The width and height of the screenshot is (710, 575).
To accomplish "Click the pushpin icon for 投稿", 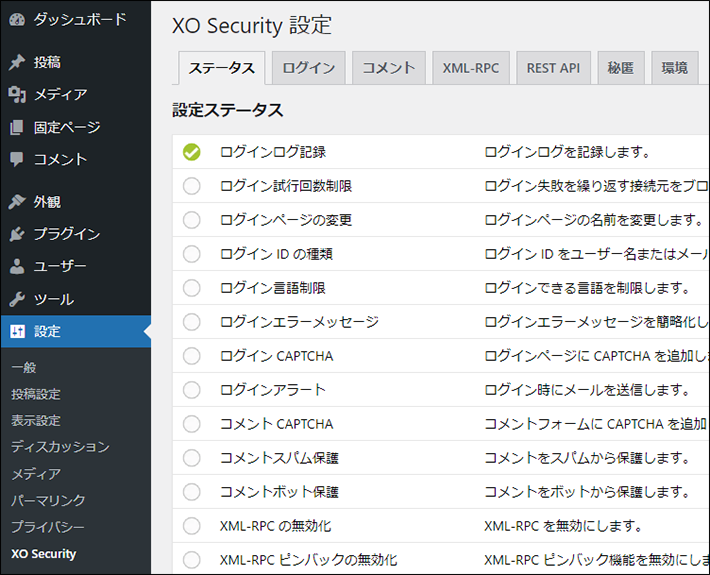I will [17, 62].
